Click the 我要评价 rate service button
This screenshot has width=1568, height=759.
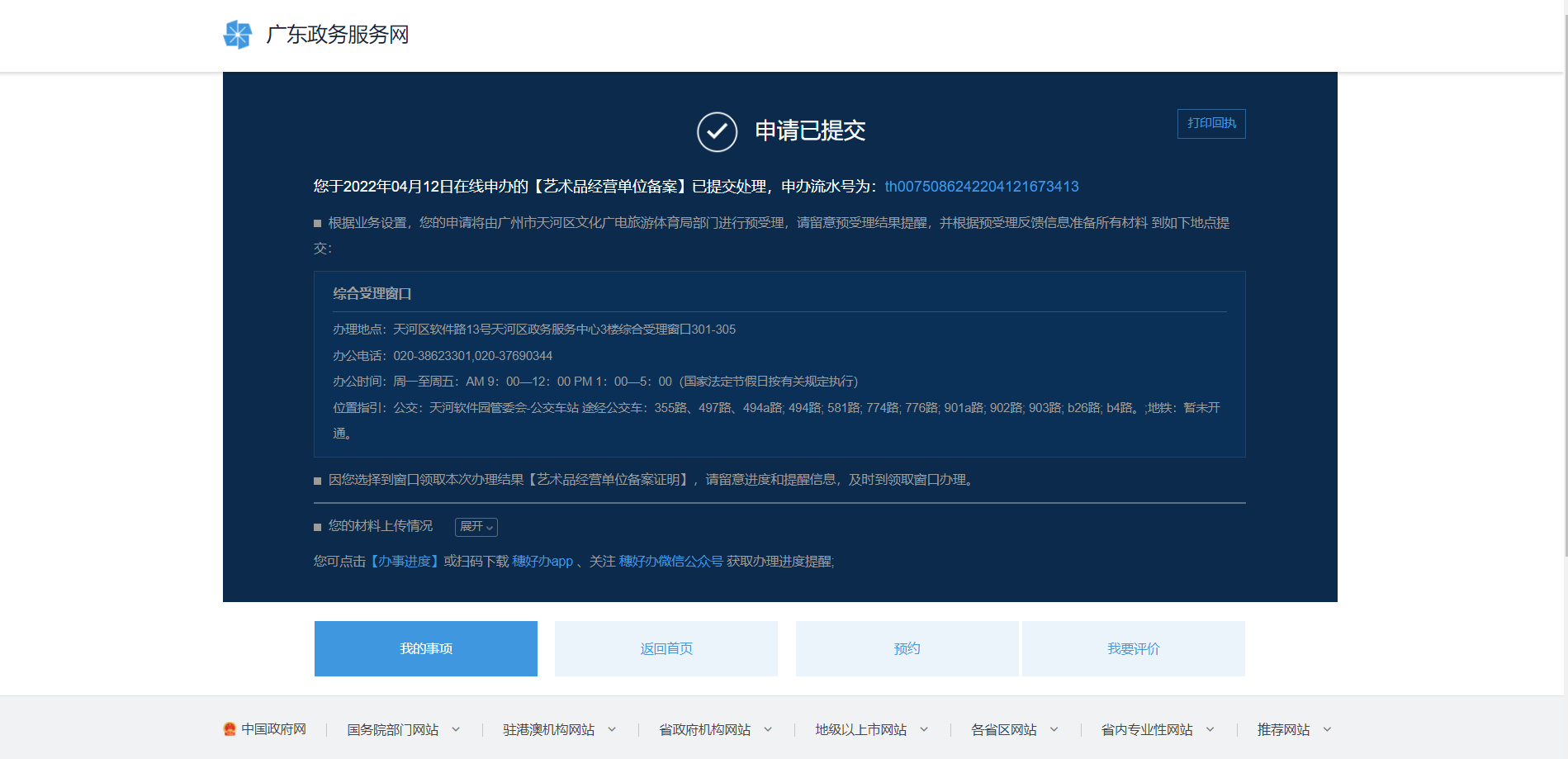[x=1133, y=648]
